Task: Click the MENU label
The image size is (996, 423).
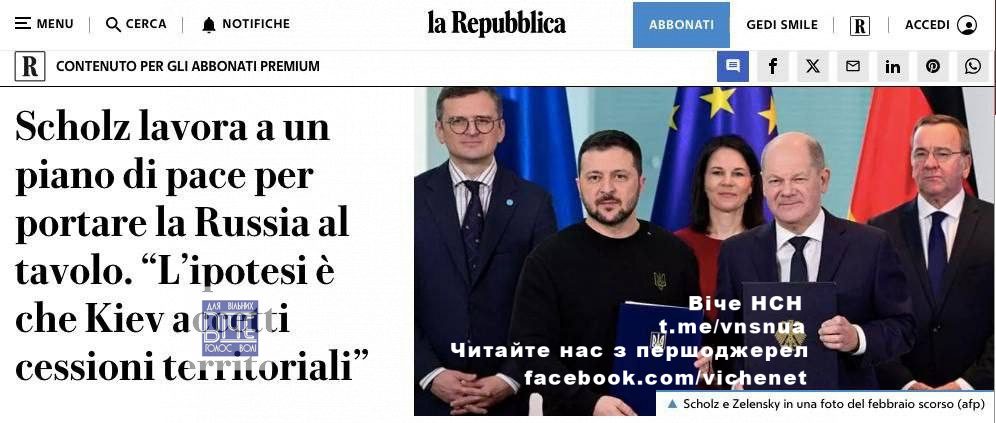Action: pos(55,24)
